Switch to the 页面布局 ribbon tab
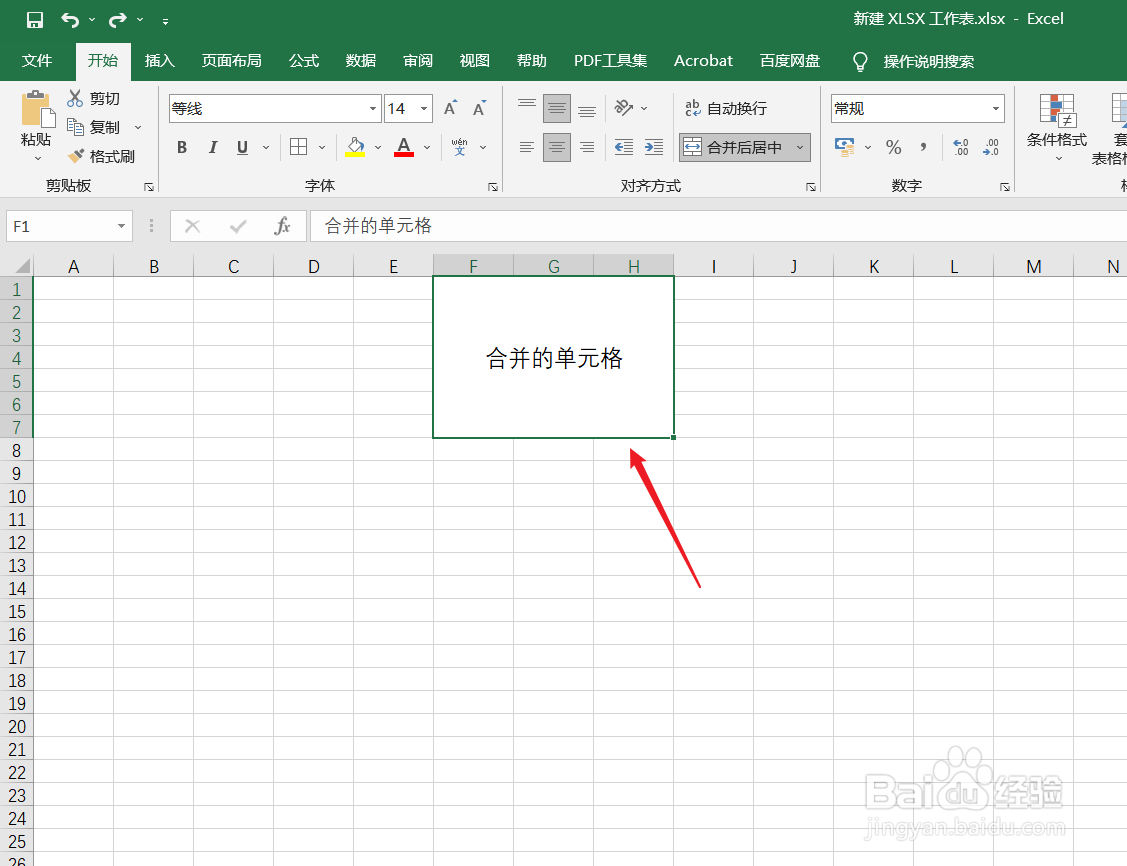1127x866 pixels. coord(231,61)
